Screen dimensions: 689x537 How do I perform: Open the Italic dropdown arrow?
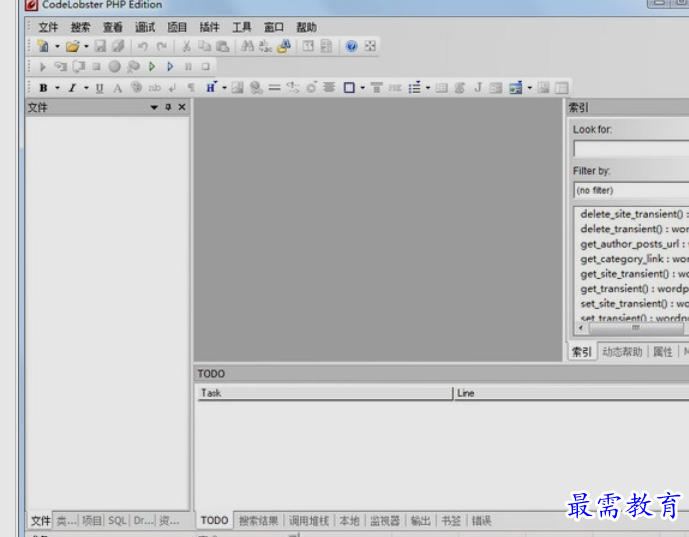(86, 88)
